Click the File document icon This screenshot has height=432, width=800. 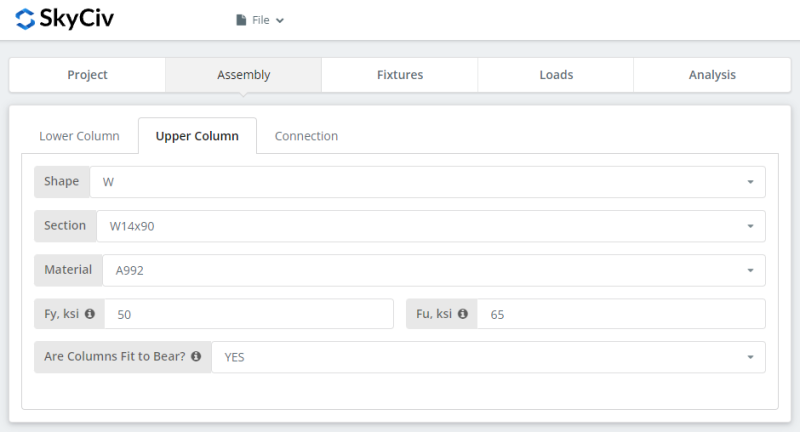tap(241, 20)
